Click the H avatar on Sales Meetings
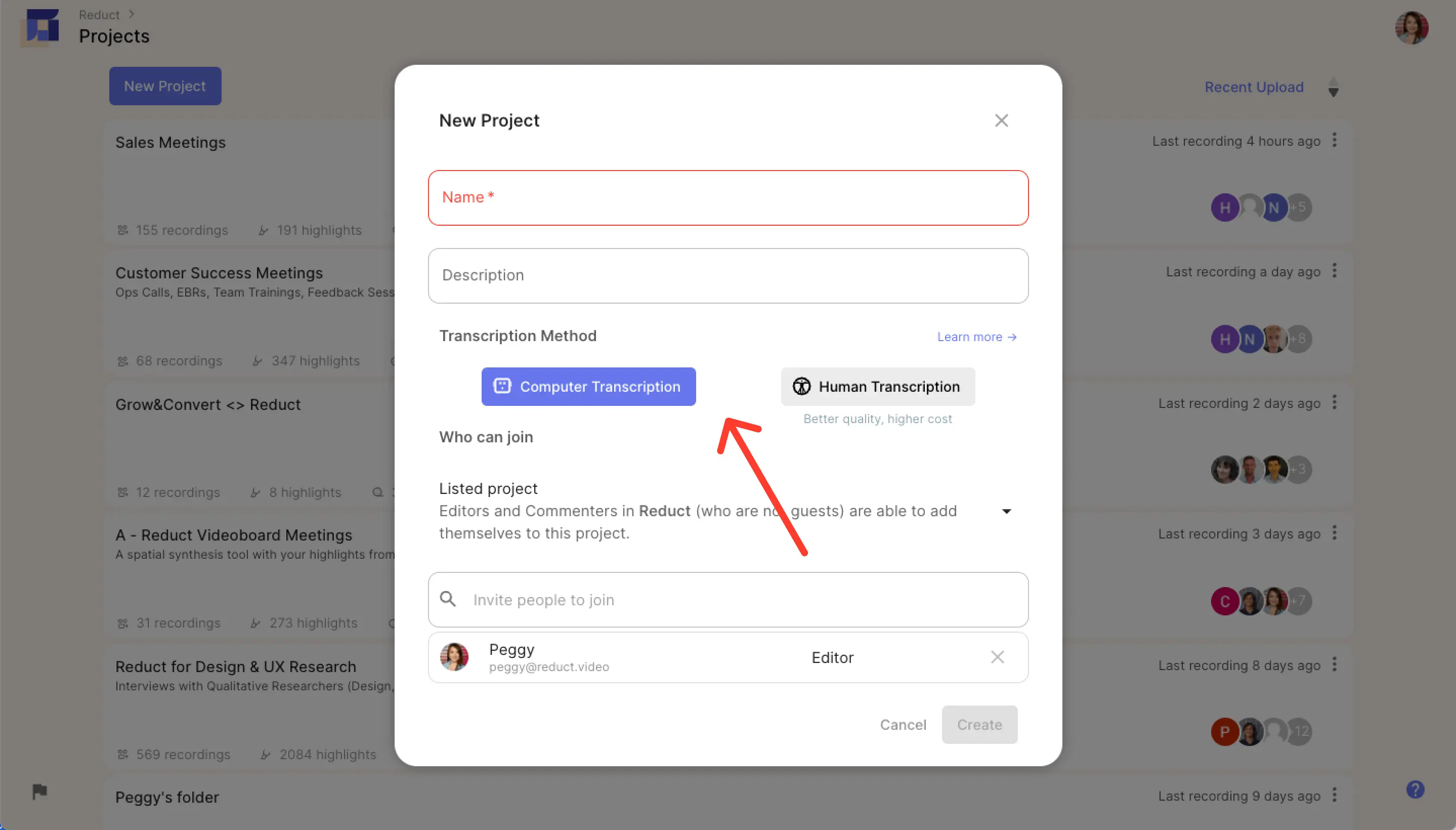 click(x=1224, y=207)
